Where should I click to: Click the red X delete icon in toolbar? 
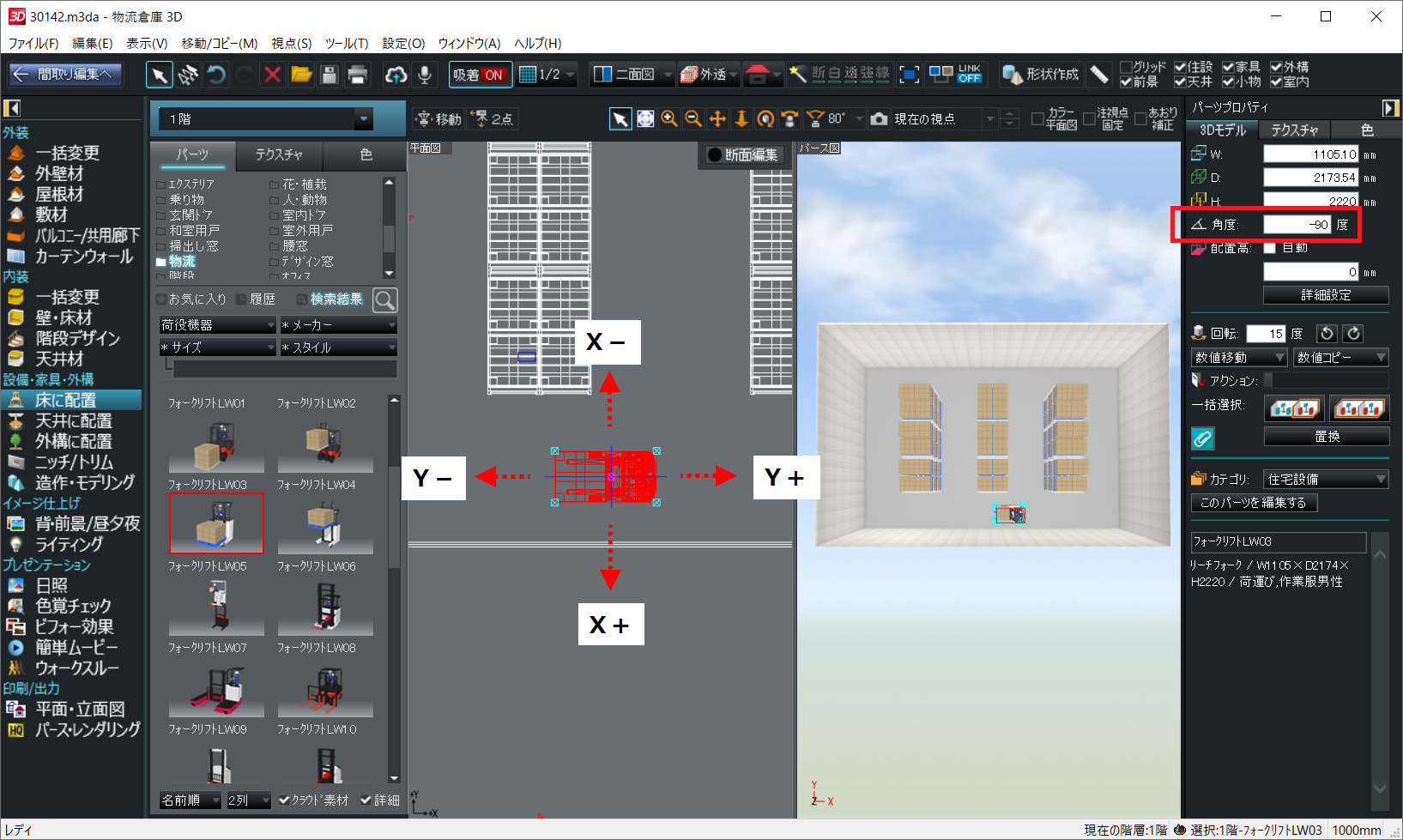[272, 76]
